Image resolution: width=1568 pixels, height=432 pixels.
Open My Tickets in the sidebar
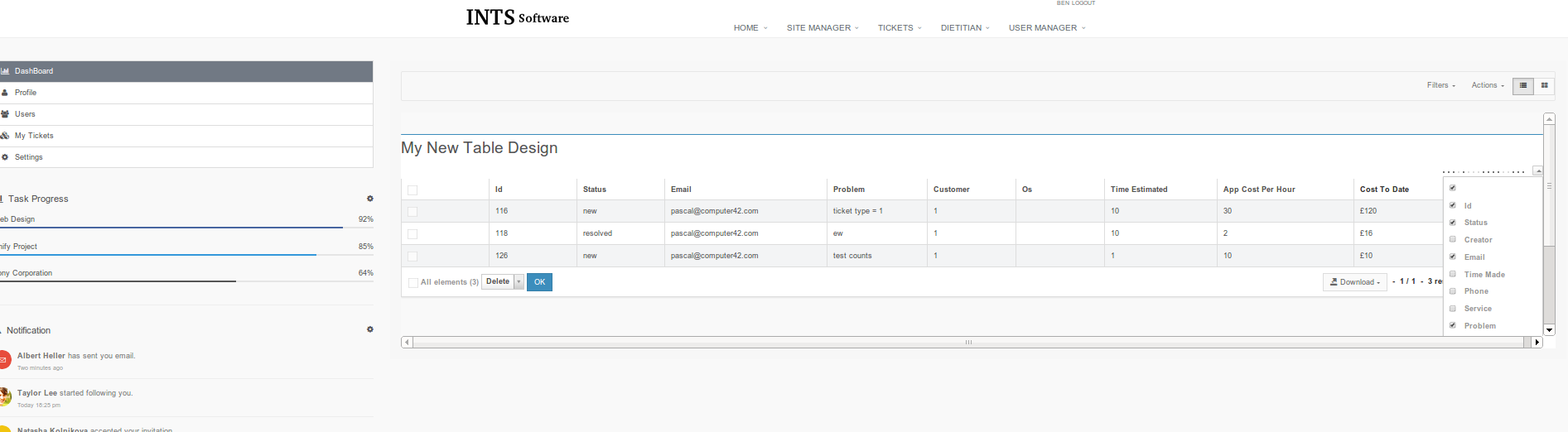coord(34,136)
